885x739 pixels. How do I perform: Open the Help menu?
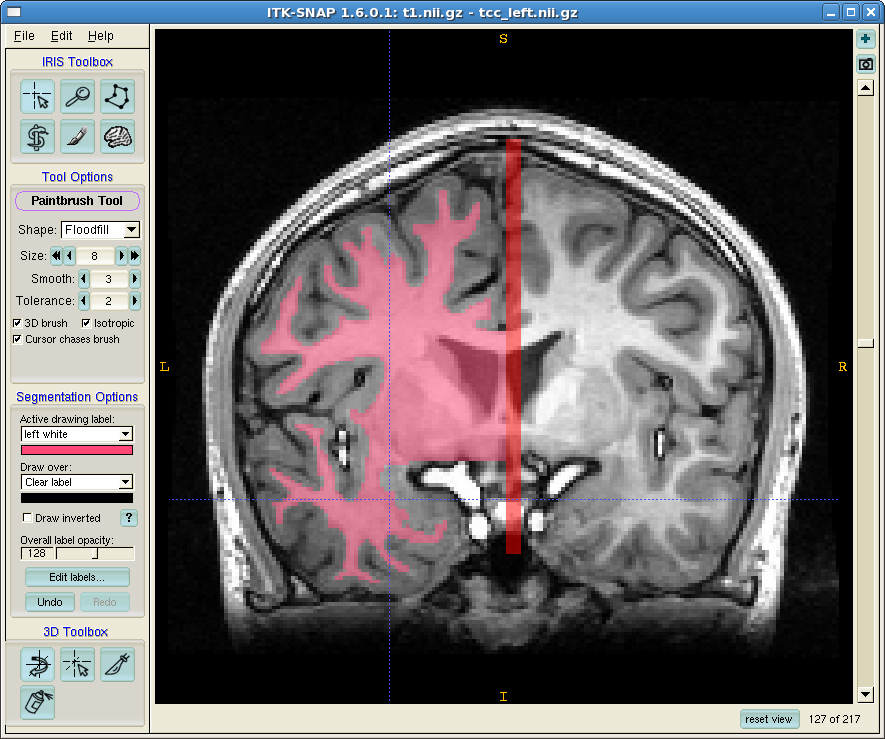pos(100,36)
